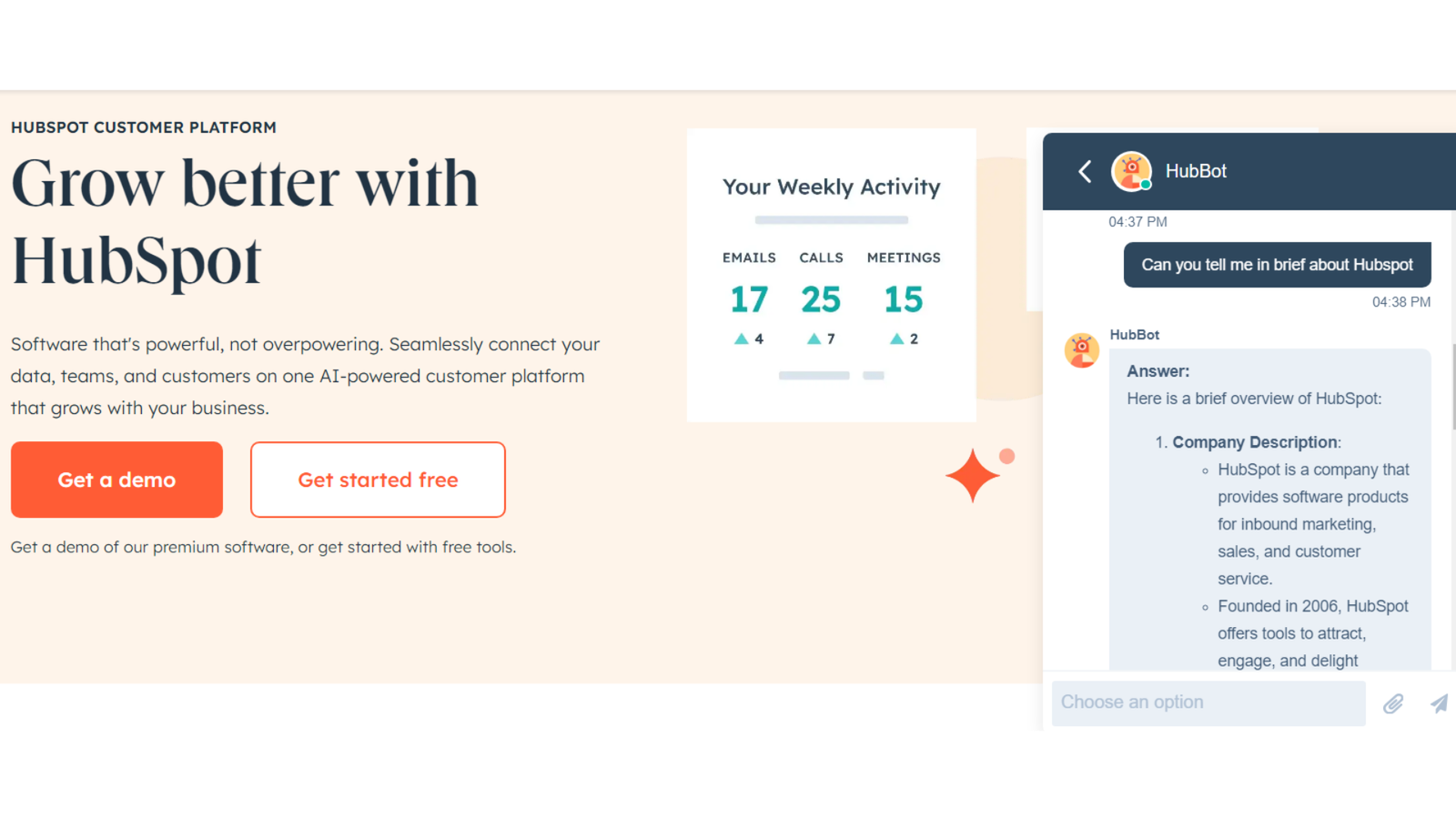Click the up triangle under Emails count
The height and width of the screenshot is (819, 1456).
tap(742, 339)
